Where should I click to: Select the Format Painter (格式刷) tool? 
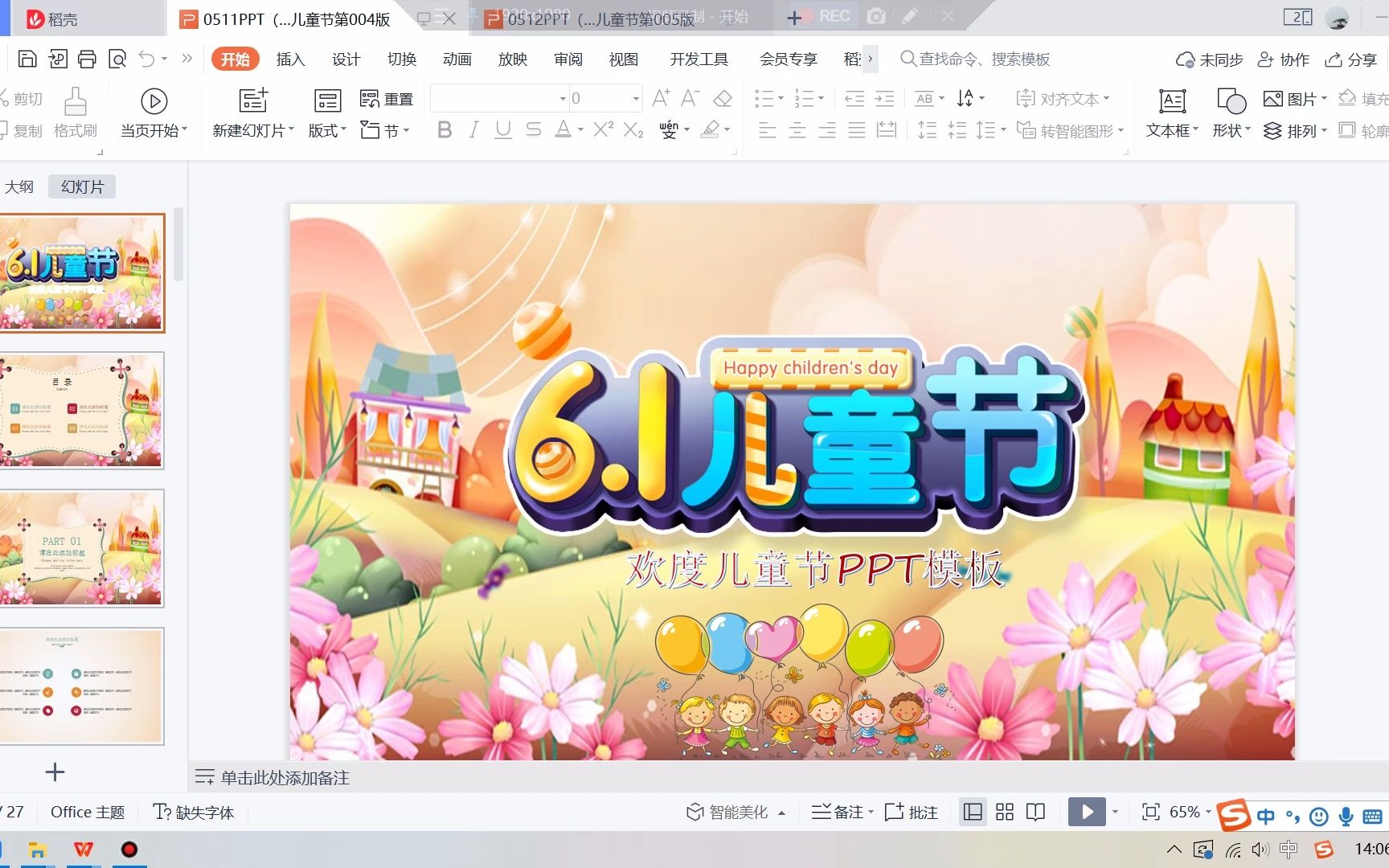(73, 113)
